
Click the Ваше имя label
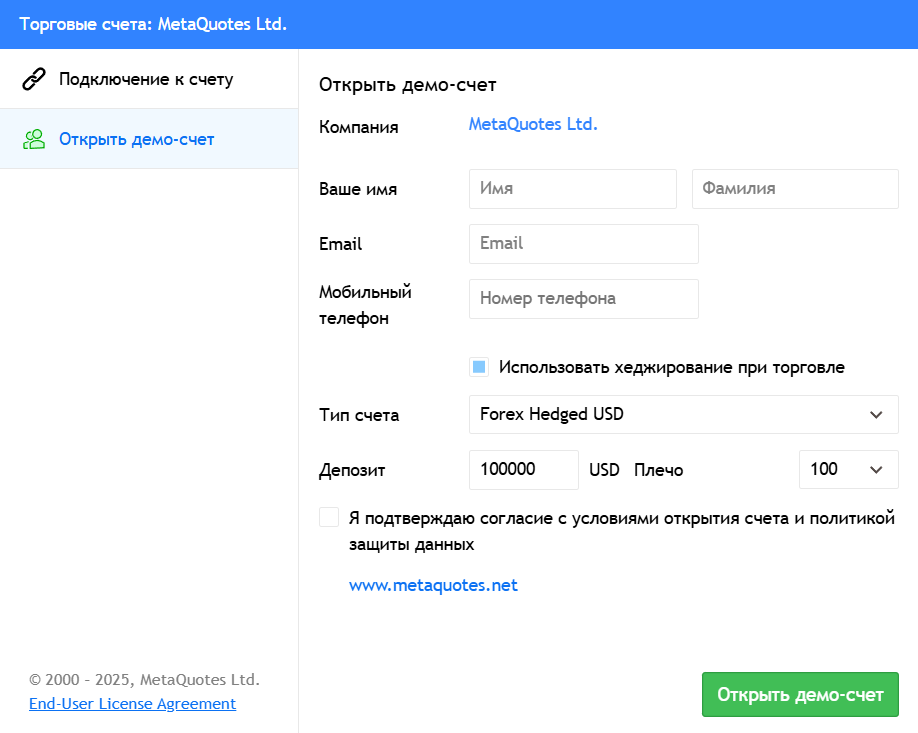[x=358, y=189]
